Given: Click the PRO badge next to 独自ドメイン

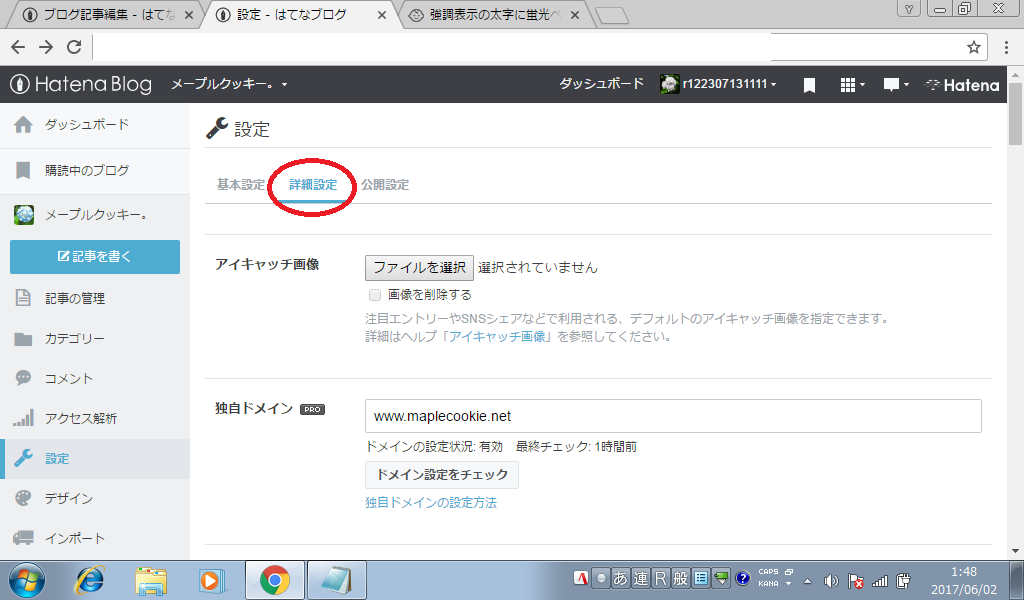Looking at the screenshot, I should click(x=312, y=409).
